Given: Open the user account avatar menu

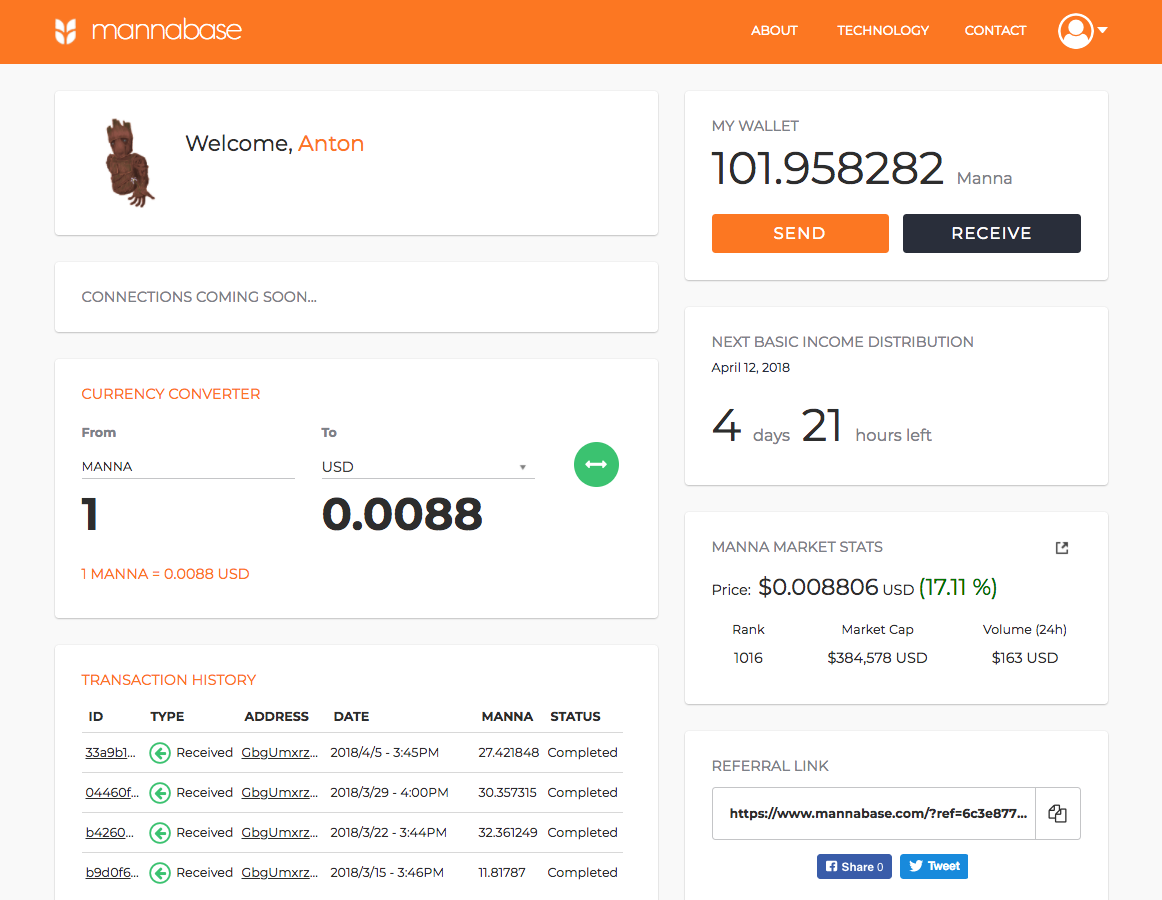Looking at the screenshot, I should (1076, 31).
